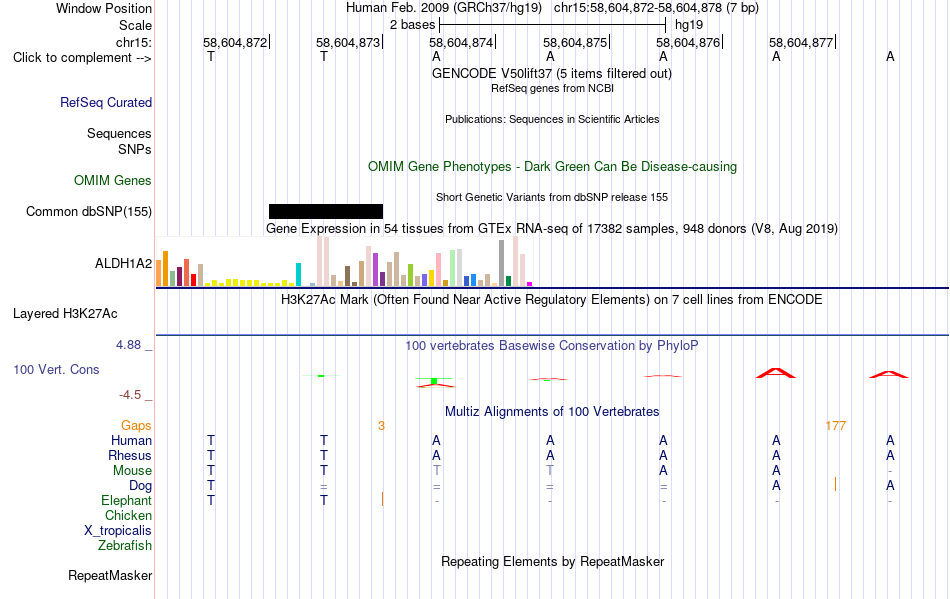The width and height of the screenshot is (950, 599).
Task: Click the 4.88 PhyloP scale value
Action: (x=128, y=345)
